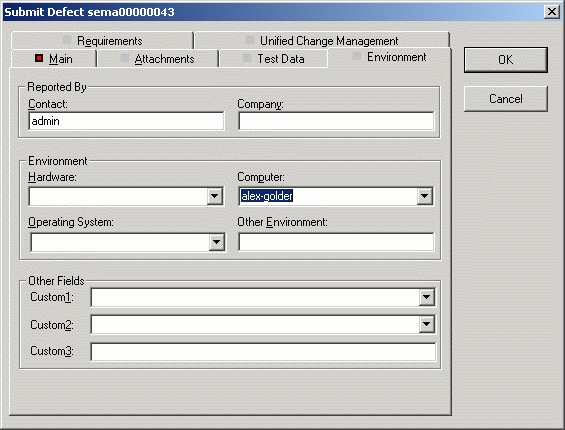Viewport: 565px width, 430px height.
Task: Click the Cancel button
Action: tap(506, 99)
